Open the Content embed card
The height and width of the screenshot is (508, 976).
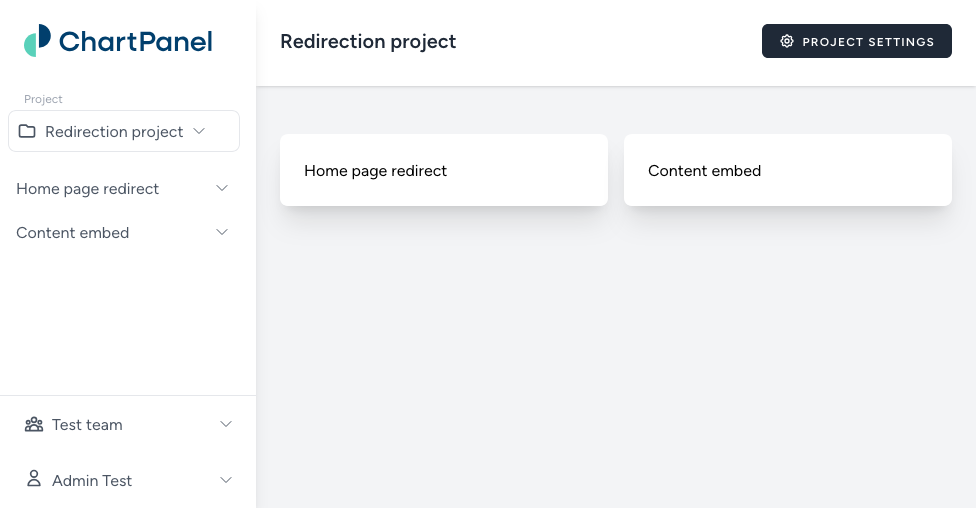tap(788, 171)
